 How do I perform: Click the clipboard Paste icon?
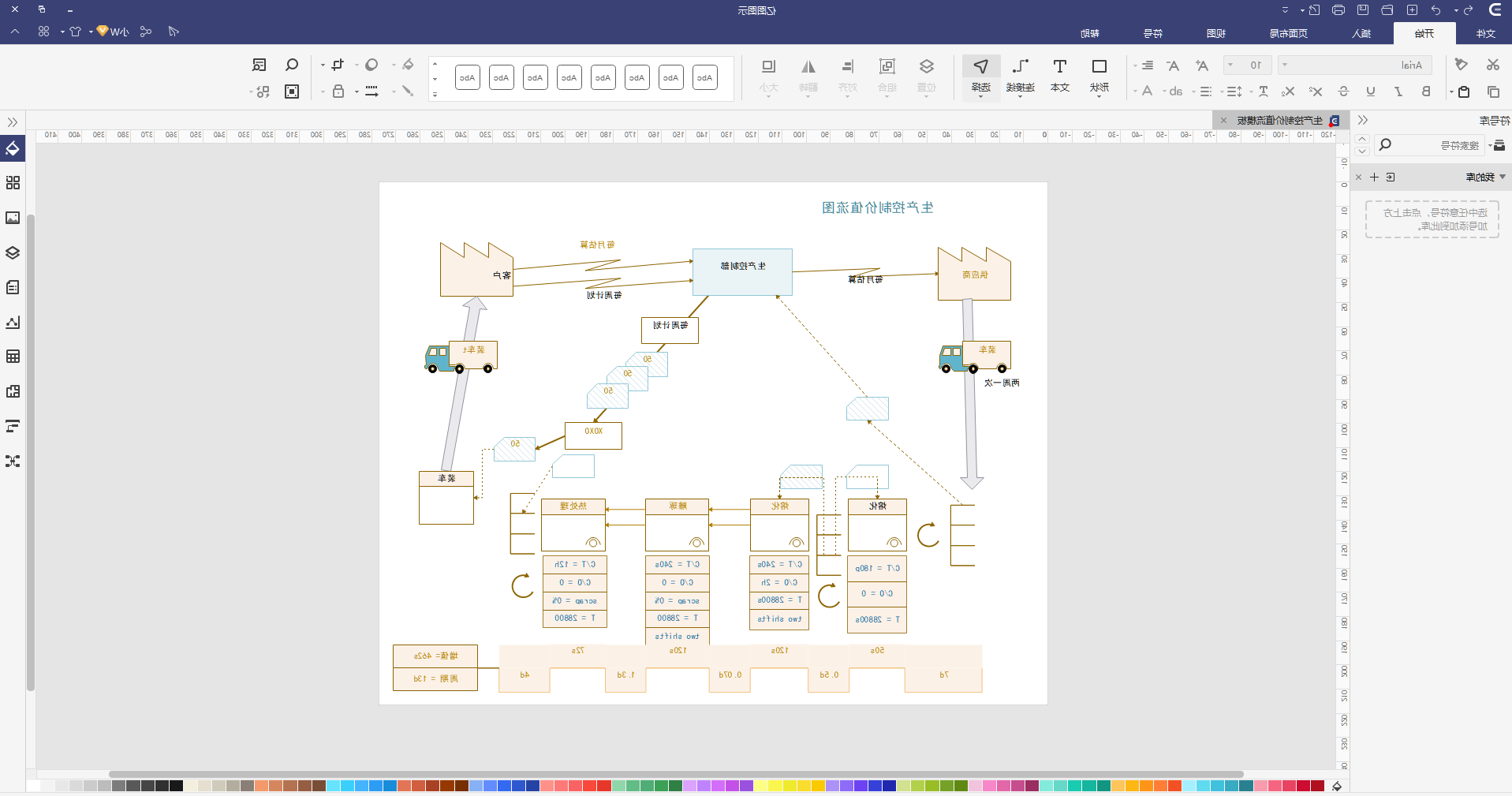1464,92
